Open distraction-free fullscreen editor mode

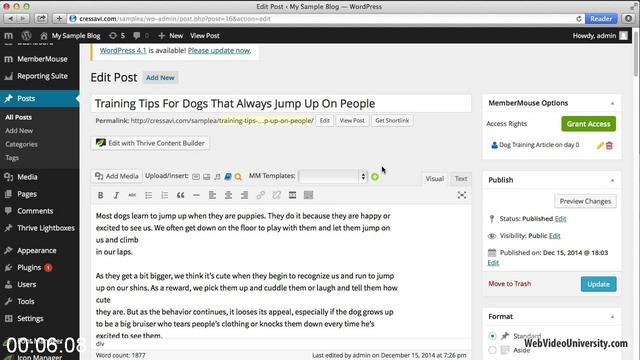point(462,195)
